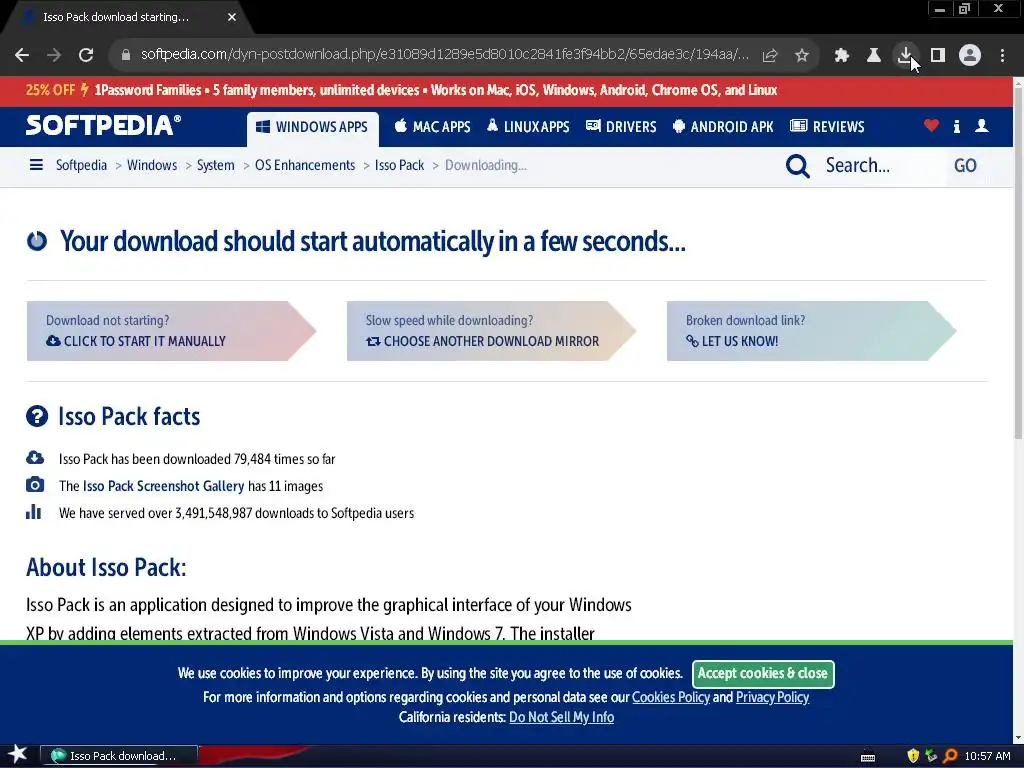This screenshot has height=768, width=1024.
Task: Click the 10:57 AM taskbar clock
Action: click(x=987, y=756)
